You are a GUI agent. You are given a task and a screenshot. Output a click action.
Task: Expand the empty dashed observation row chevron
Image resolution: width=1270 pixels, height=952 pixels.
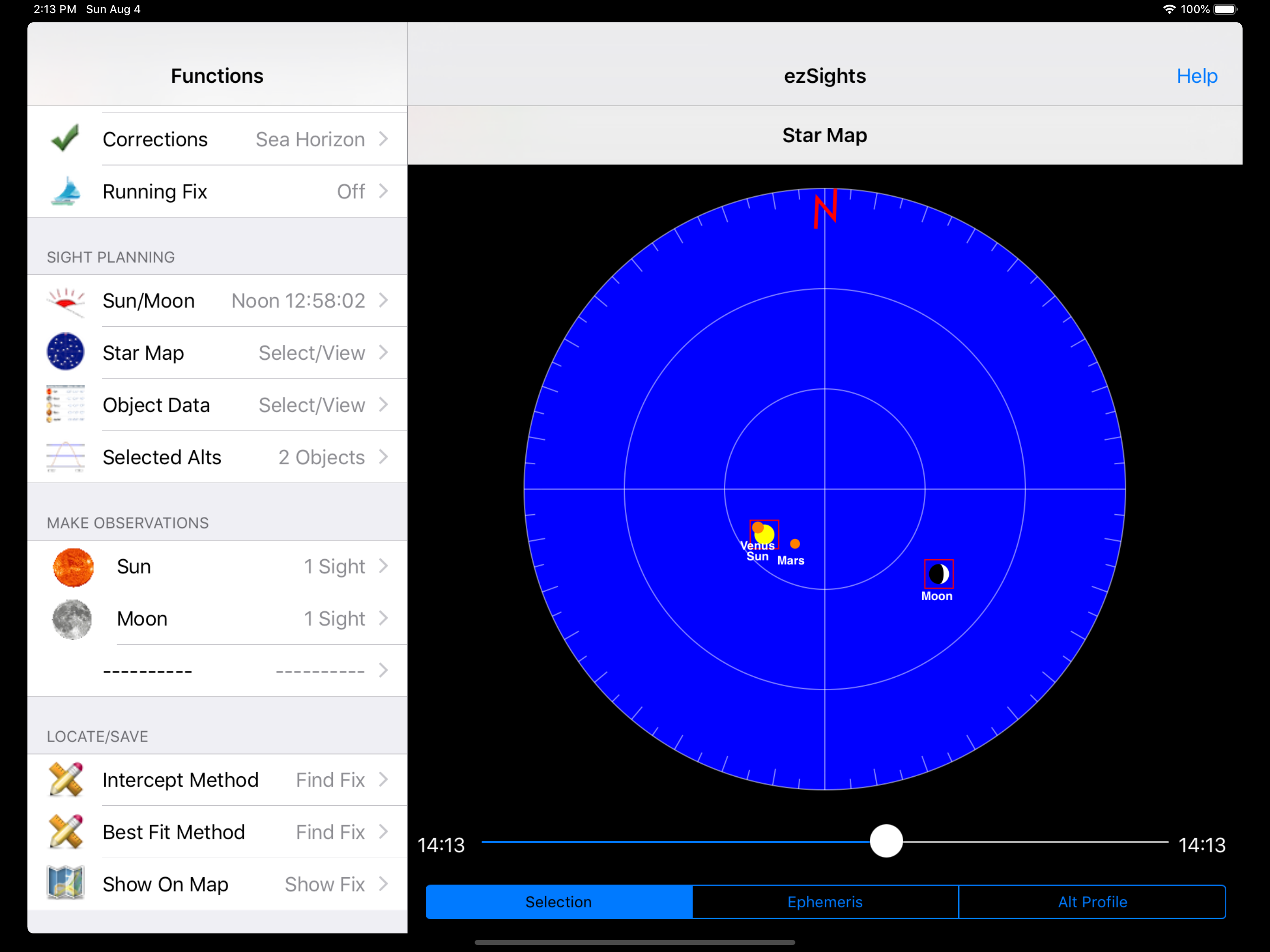click(x=384, y=671)
